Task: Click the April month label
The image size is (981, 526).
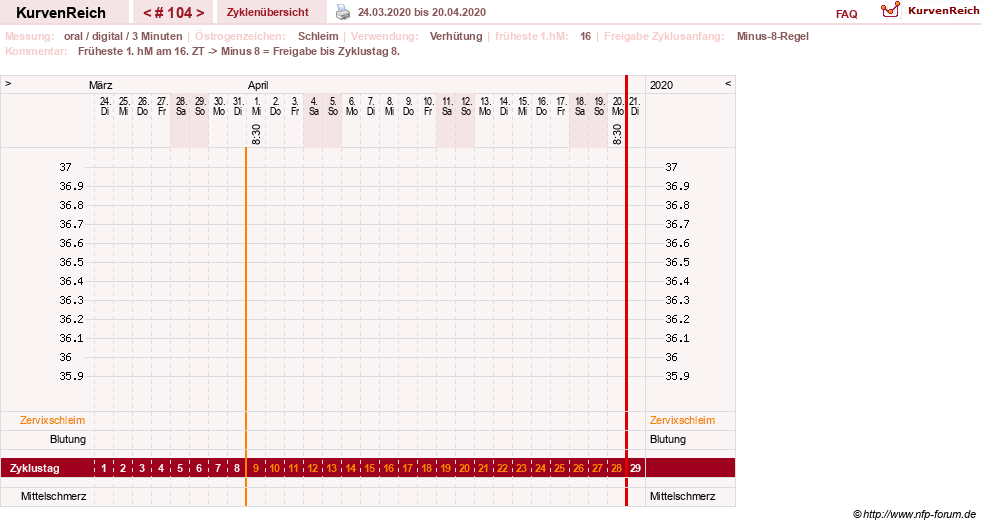Action: tap(258, 85)
